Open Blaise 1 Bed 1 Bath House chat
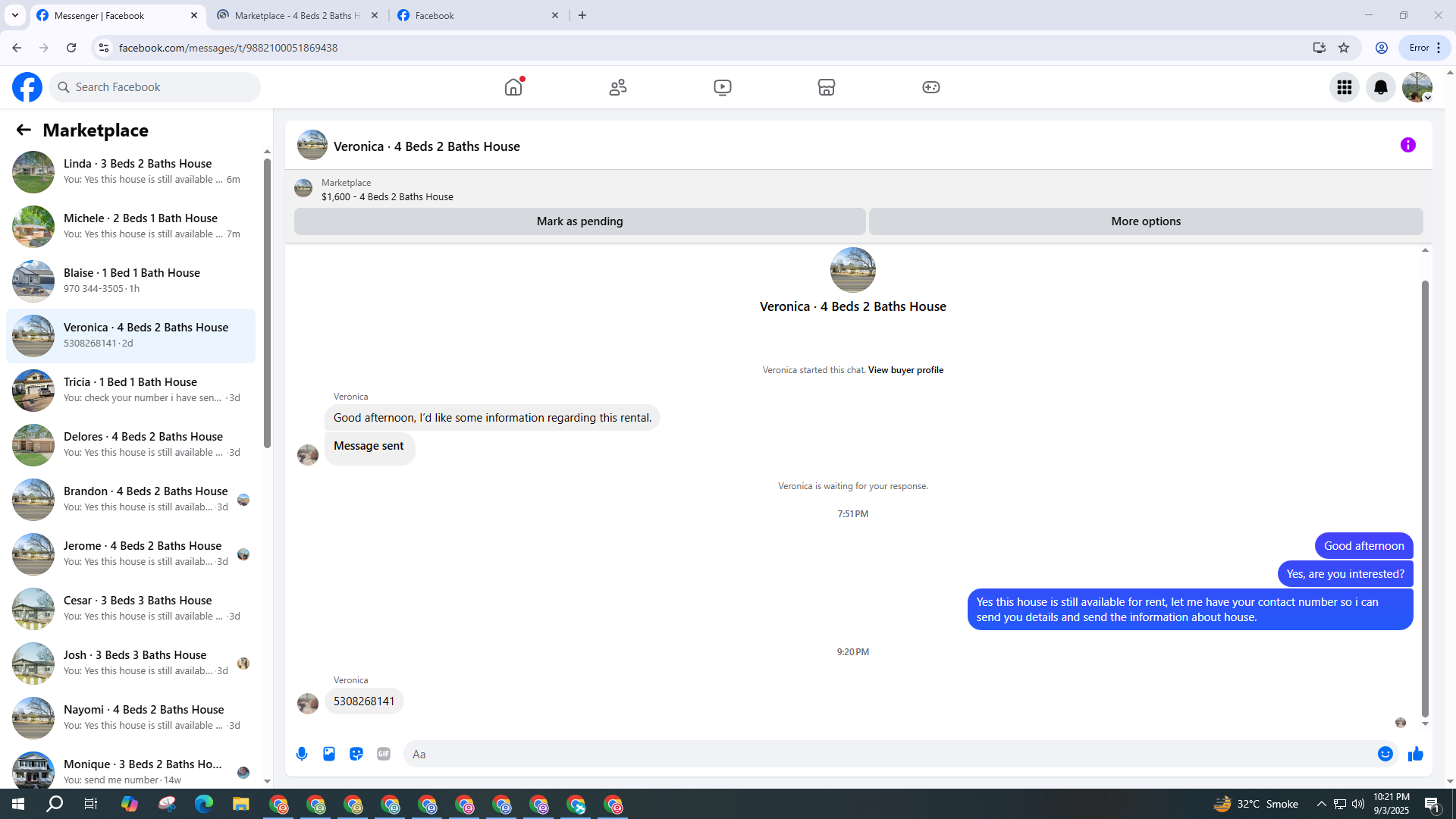The height and width of the screenshot is (819, 1456). click(131, 281)
